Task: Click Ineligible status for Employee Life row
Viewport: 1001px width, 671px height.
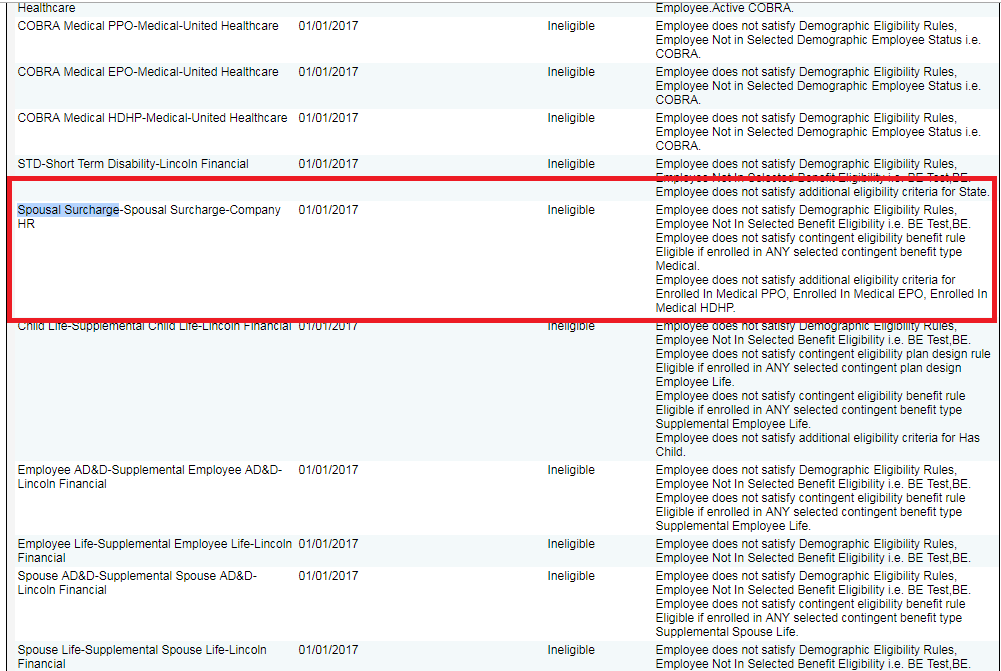Action: coord(571,544)
